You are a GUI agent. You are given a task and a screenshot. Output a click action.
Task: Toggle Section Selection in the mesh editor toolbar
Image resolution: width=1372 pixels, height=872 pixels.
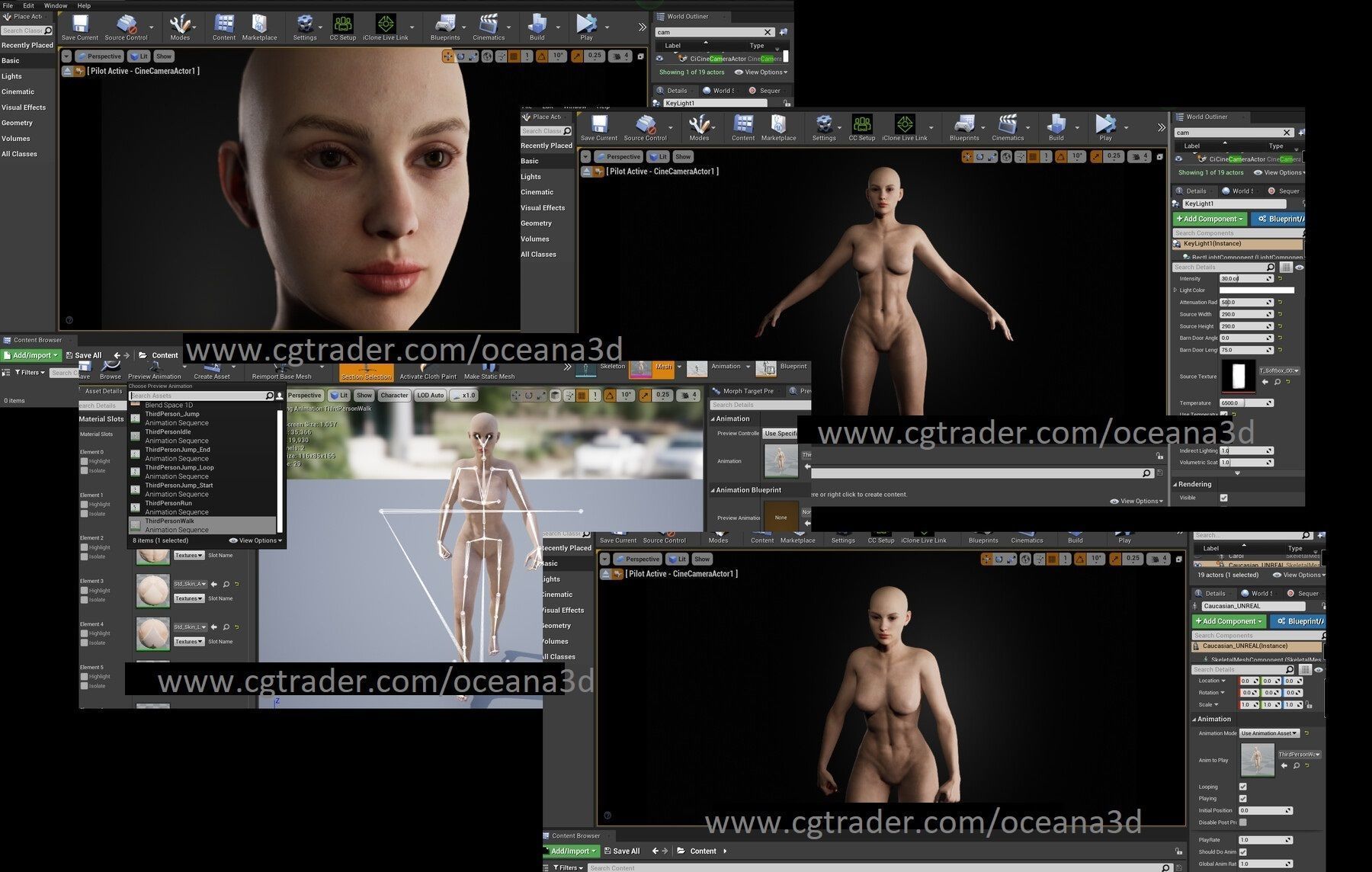(366, 373)
